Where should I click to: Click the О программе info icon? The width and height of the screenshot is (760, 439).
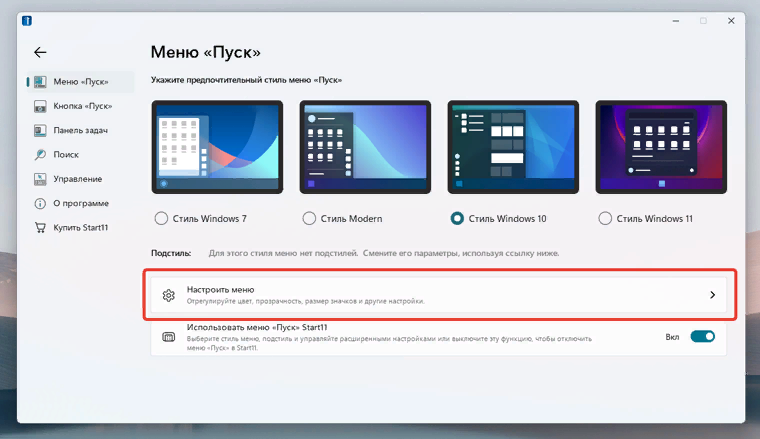(40, 204)
